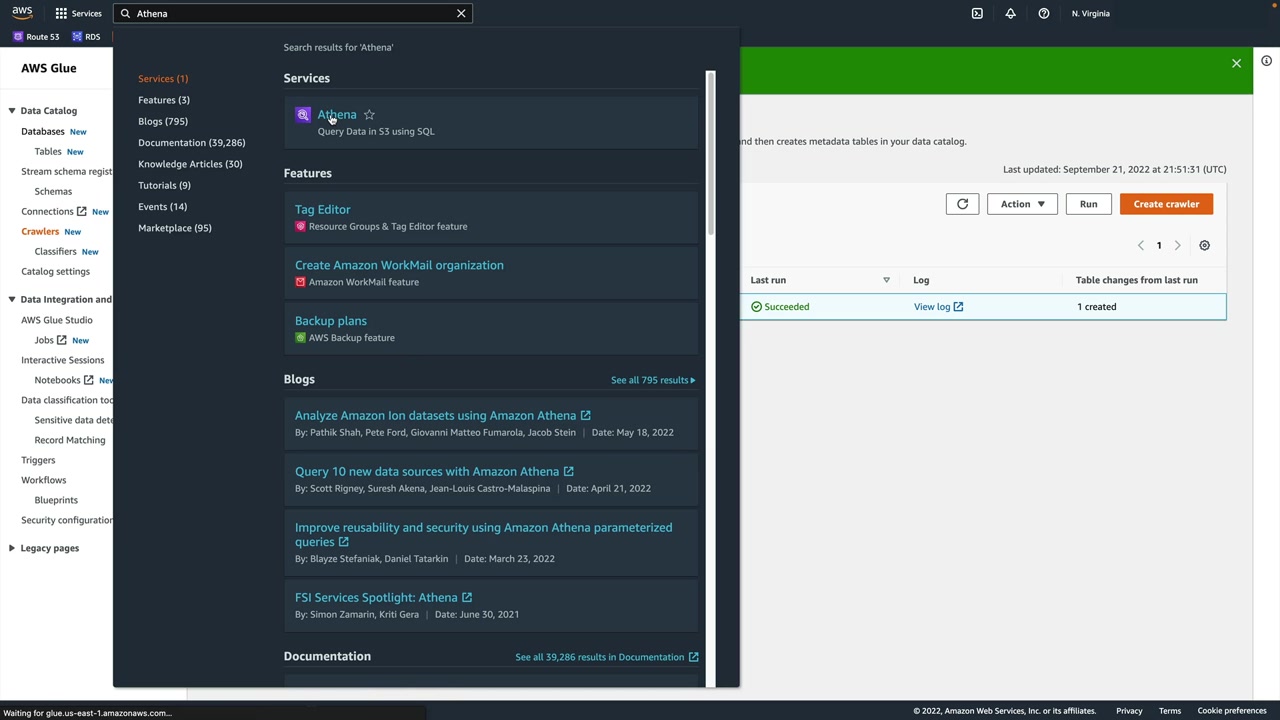Open Databases in Glue sidebar
Image resolution: width=1280 pixels, height=720 pixels.
coord(43,131)
